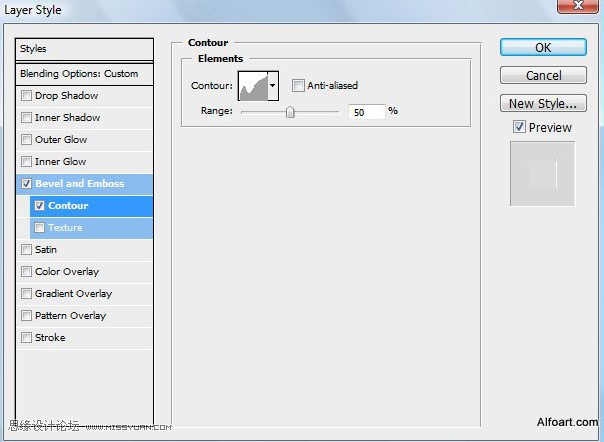This screenshot has width=604, height=442.
Task: Select the Pattern Overlay effect label
Action: [x=70, y=315]
